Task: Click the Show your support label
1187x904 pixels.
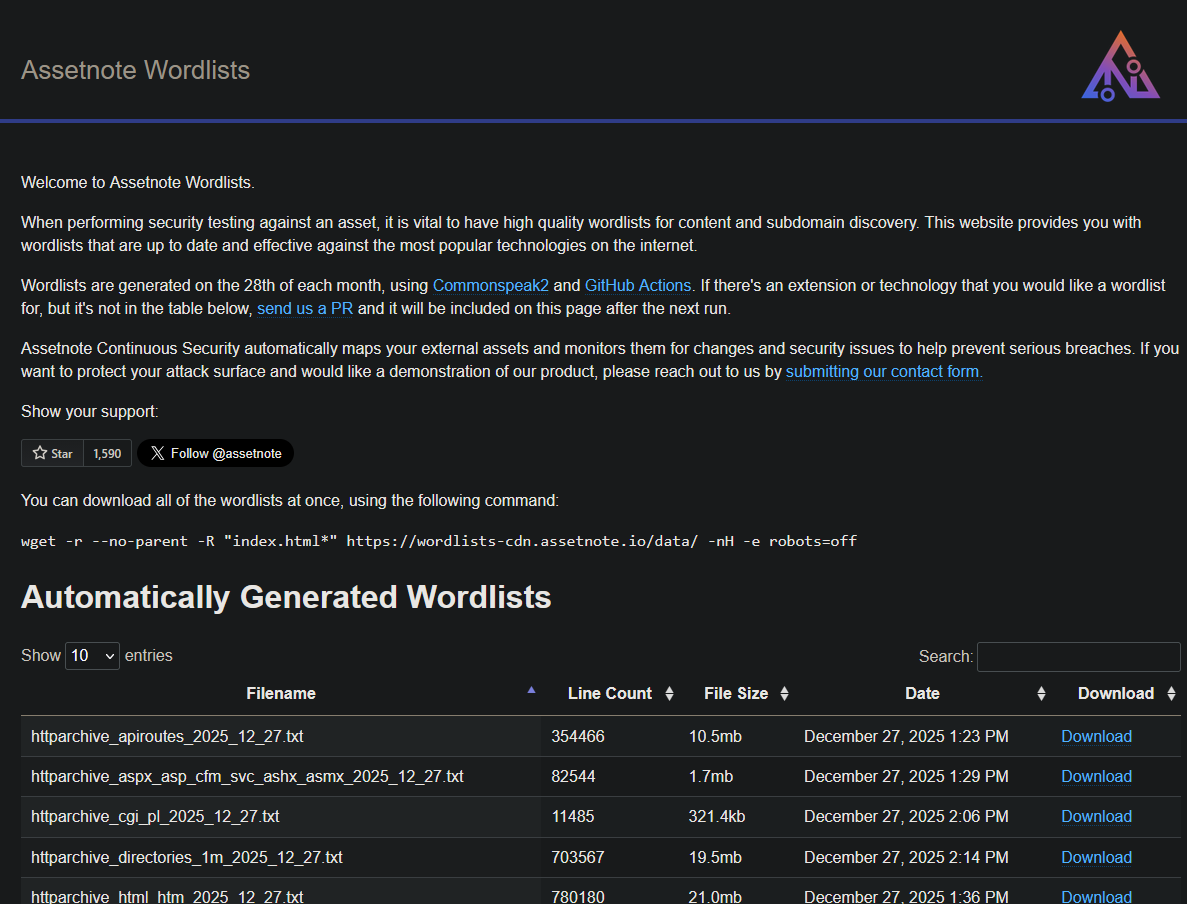Action: (90, 412)
